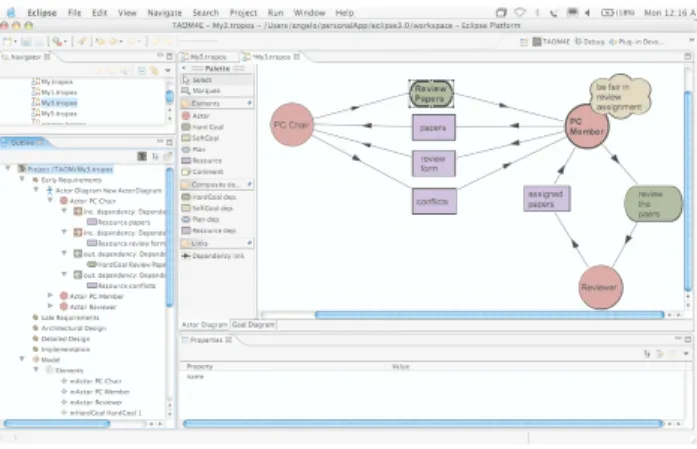Click the Outline panel horizontal scrollbar
697x449 pixels.
point(57,424)
